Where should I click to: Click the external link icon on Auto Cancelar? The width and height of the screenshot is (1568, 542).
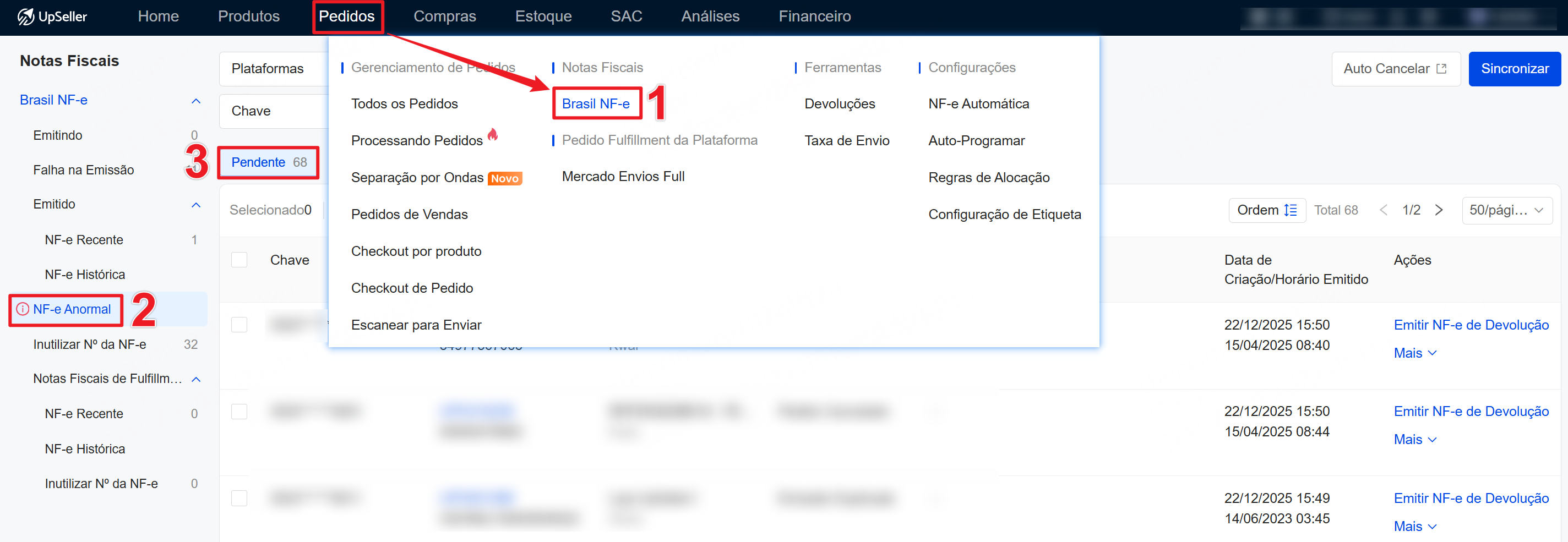coord(1441,69)
